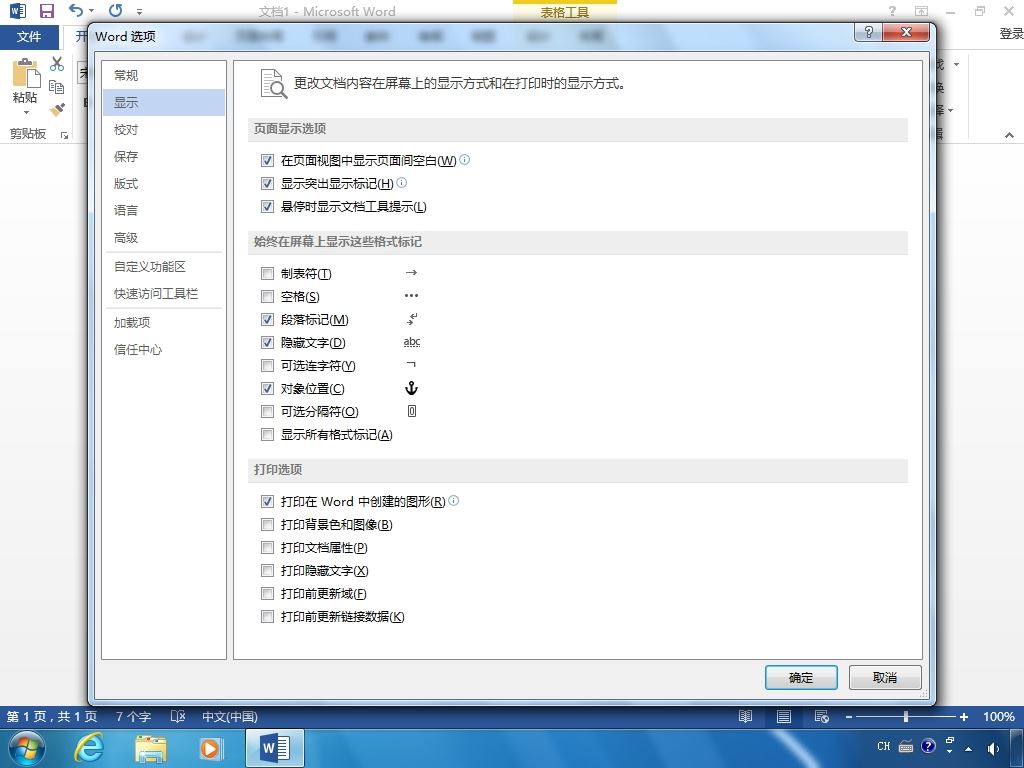The width and height of the screenshot is (1024, 768).
Task: Open the customize quick access toolbar dropdown
Action: click(x=139, y=11)
